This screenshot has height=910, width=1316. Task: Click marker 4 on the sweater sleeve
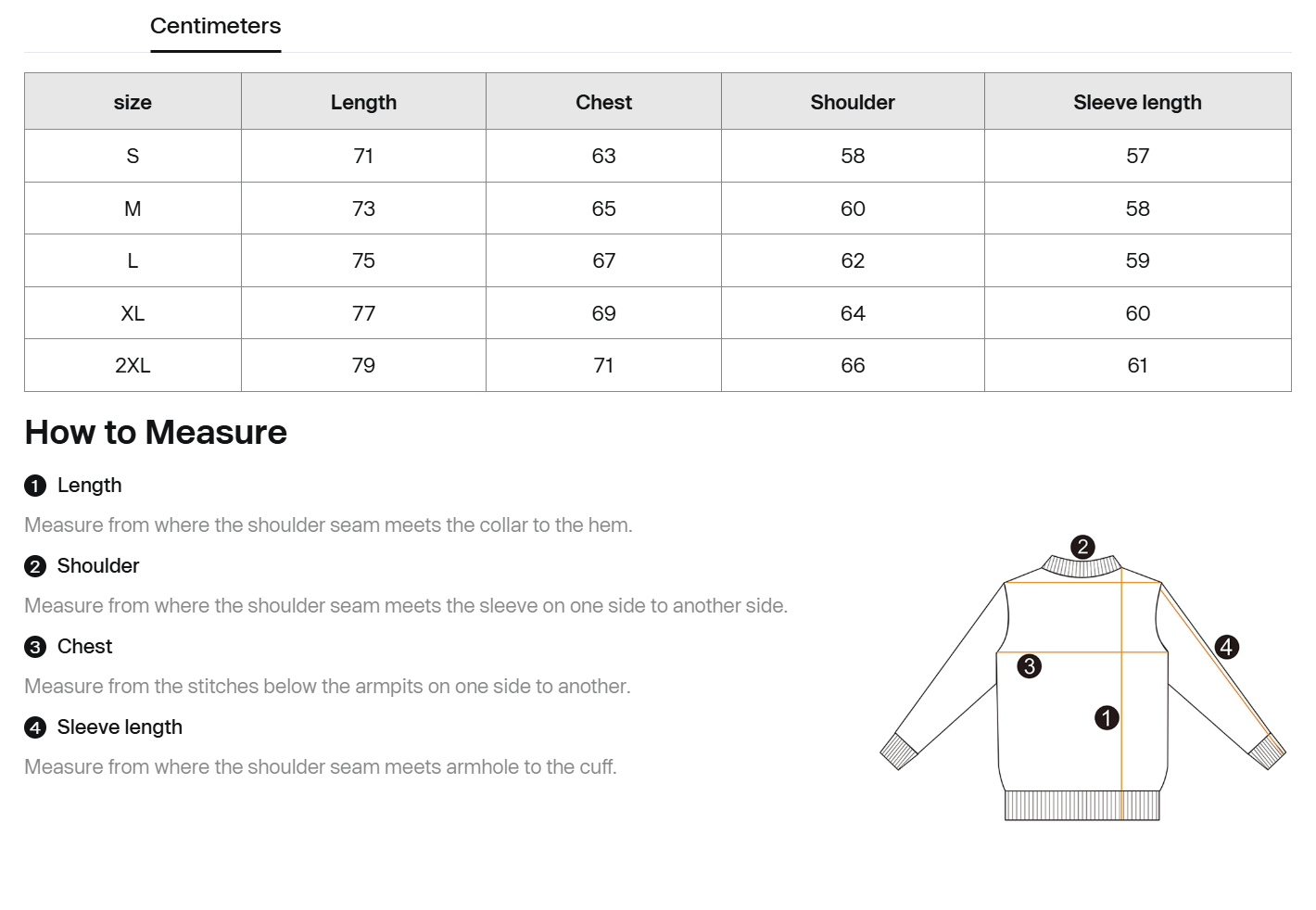coord(1226,647)
